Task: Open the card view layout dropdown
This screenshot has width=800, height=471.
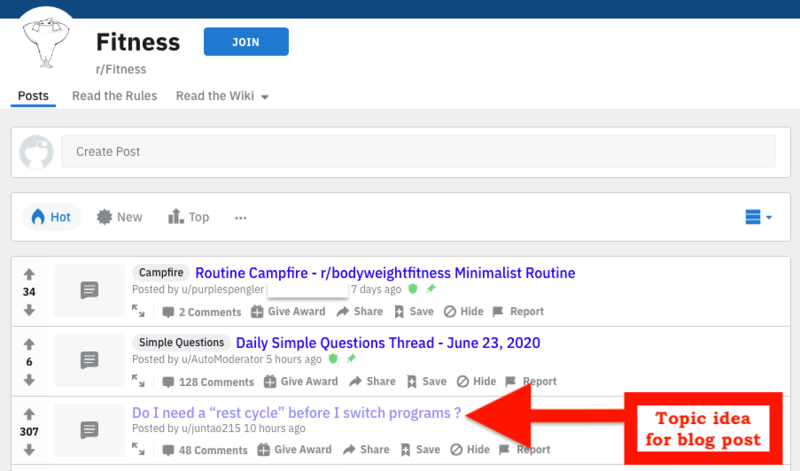Action: pos(758,217)
